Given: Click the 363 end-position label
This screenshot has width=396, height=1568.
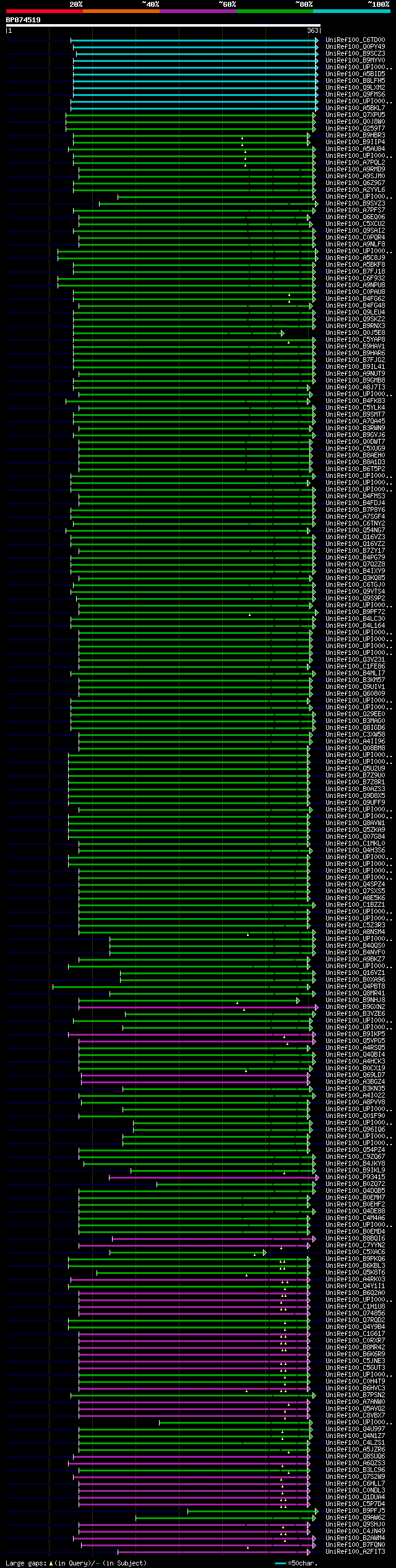Looking at the screenshot, I should tap(312, 30).
